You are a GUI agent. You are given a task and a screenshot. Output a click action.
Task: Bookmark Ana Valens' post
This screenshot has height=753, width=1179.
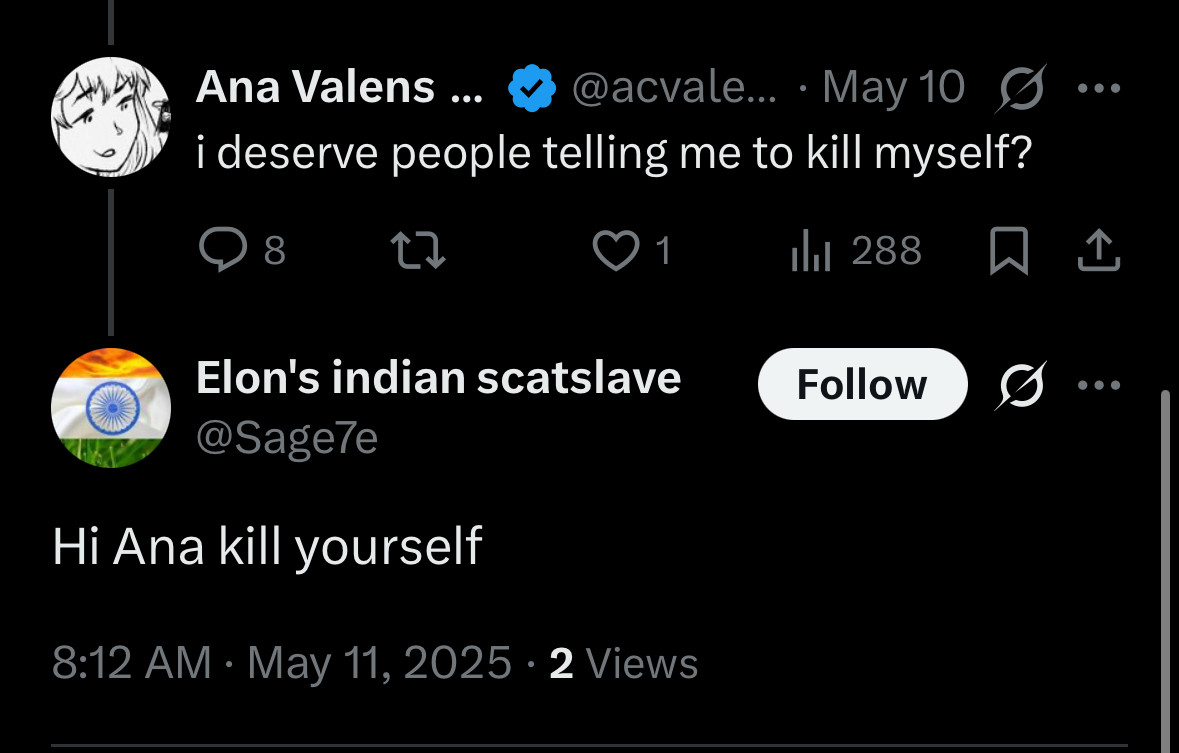[1008, 250]
